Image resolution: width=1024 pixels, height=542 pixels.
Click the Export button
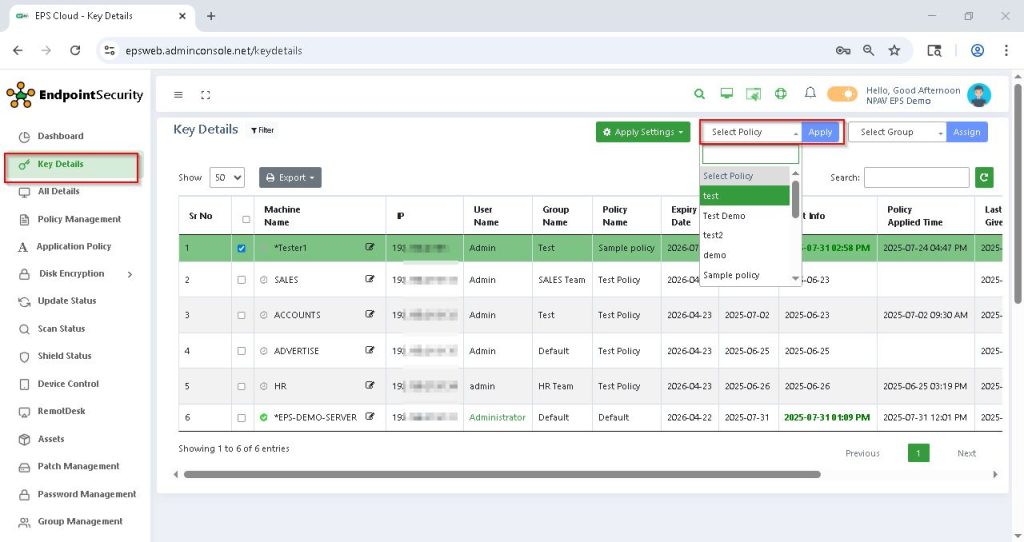[290, 178]
